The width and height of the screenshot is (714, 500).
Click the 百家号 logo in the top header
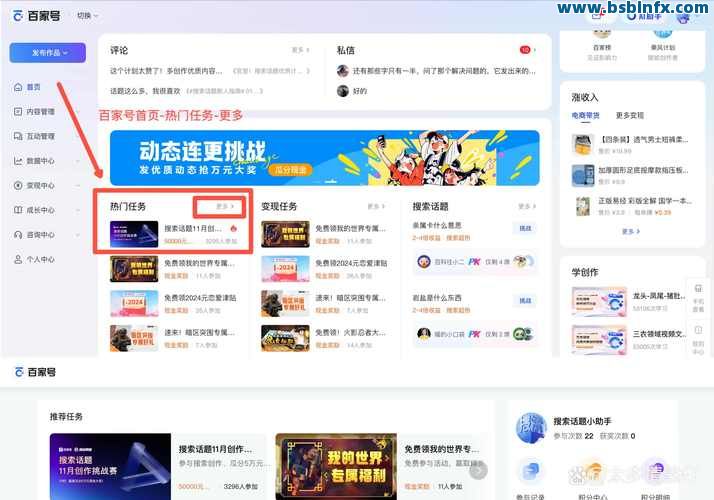[36, 16]
